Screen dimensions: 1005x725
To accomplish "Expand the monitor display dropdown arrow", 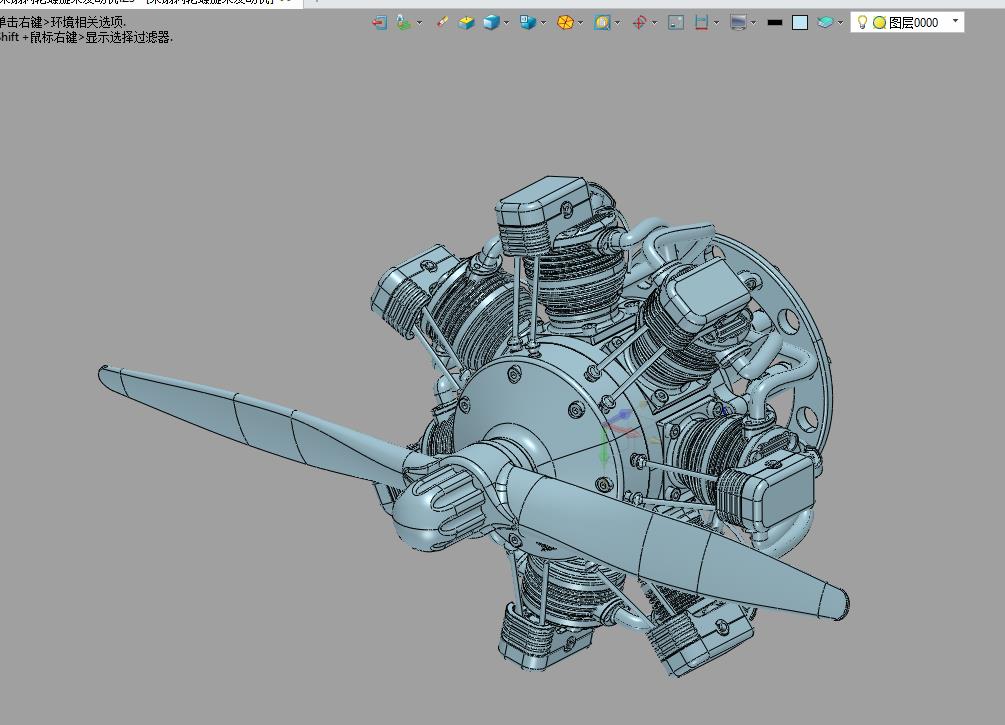I will (754, 23).
